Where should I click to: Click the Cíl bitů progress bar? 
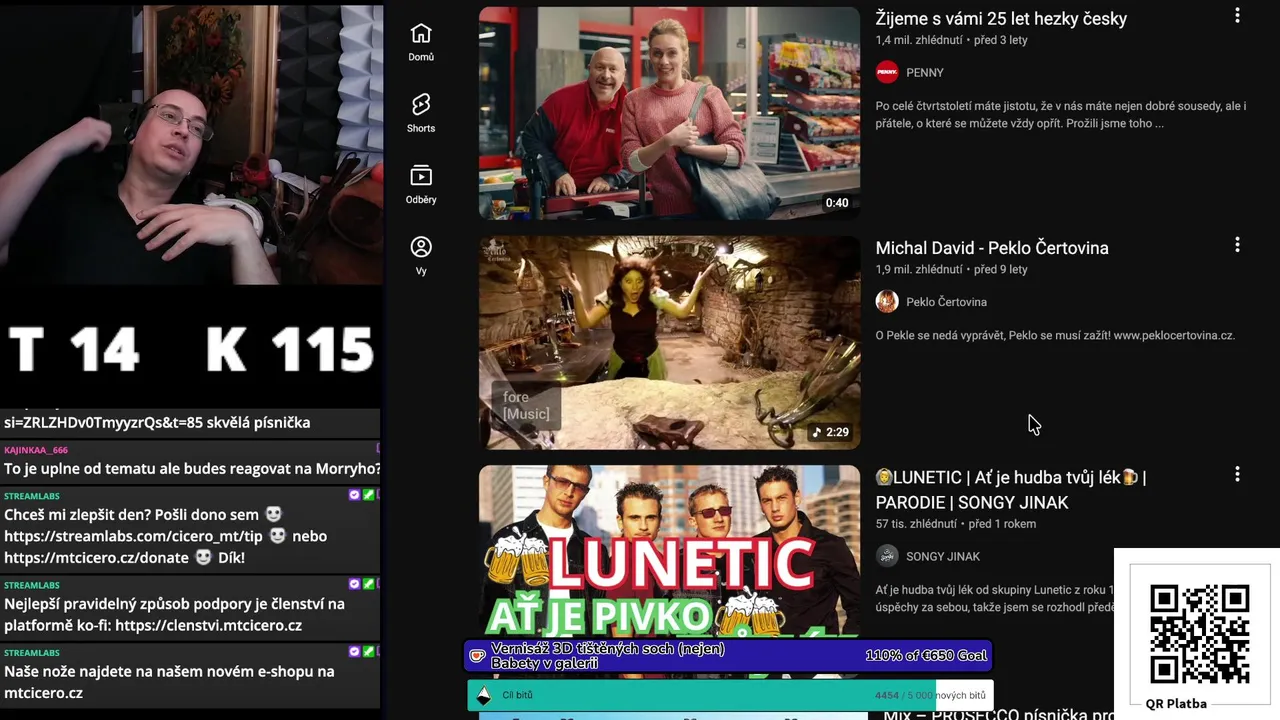(x=730, y=695)
